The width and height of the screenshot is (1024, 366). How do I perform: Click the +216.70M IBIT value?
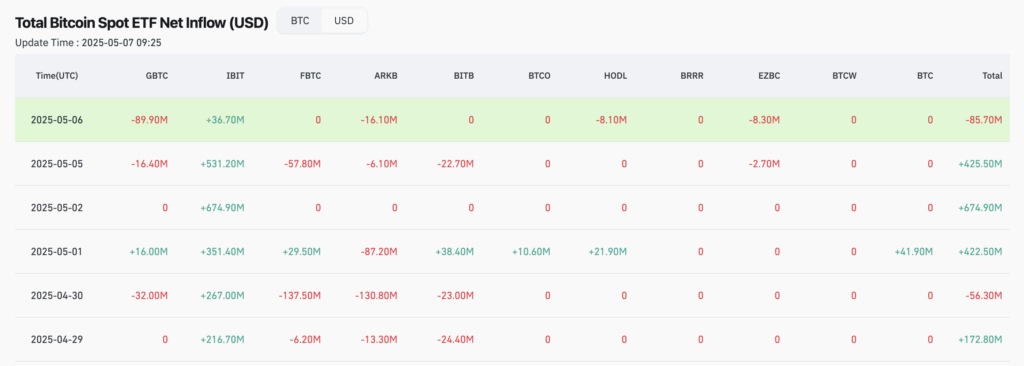tap(223, 340)
